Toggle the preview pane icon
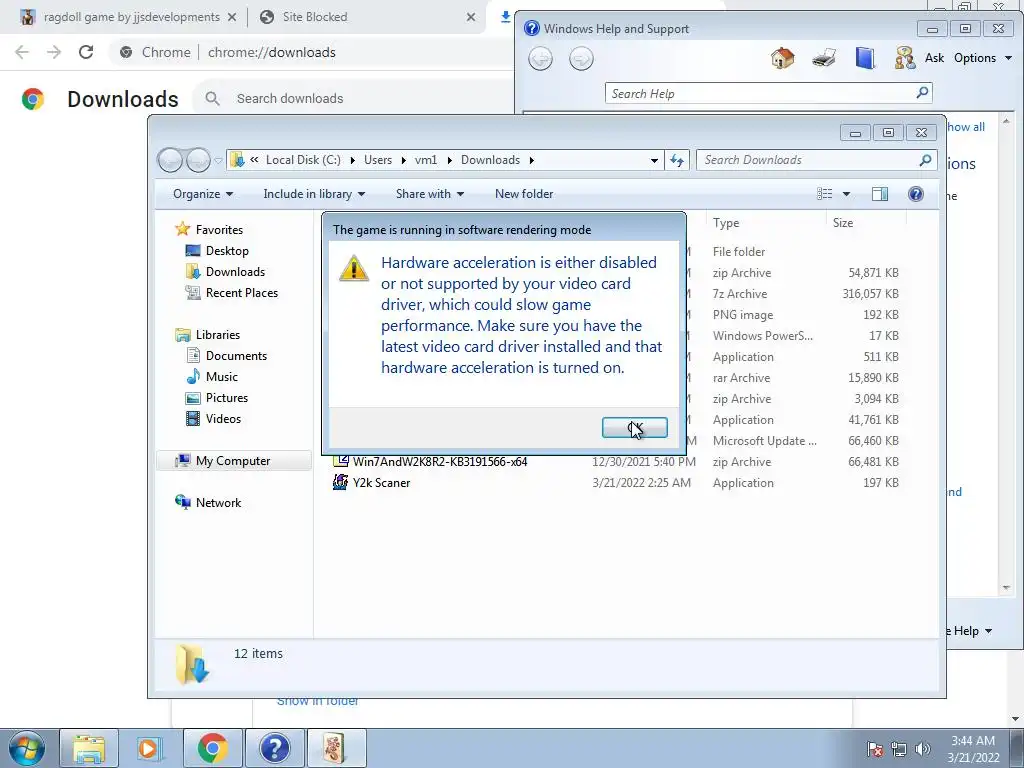Viewport: 1024px width, 768px height. tap(880, 194)
